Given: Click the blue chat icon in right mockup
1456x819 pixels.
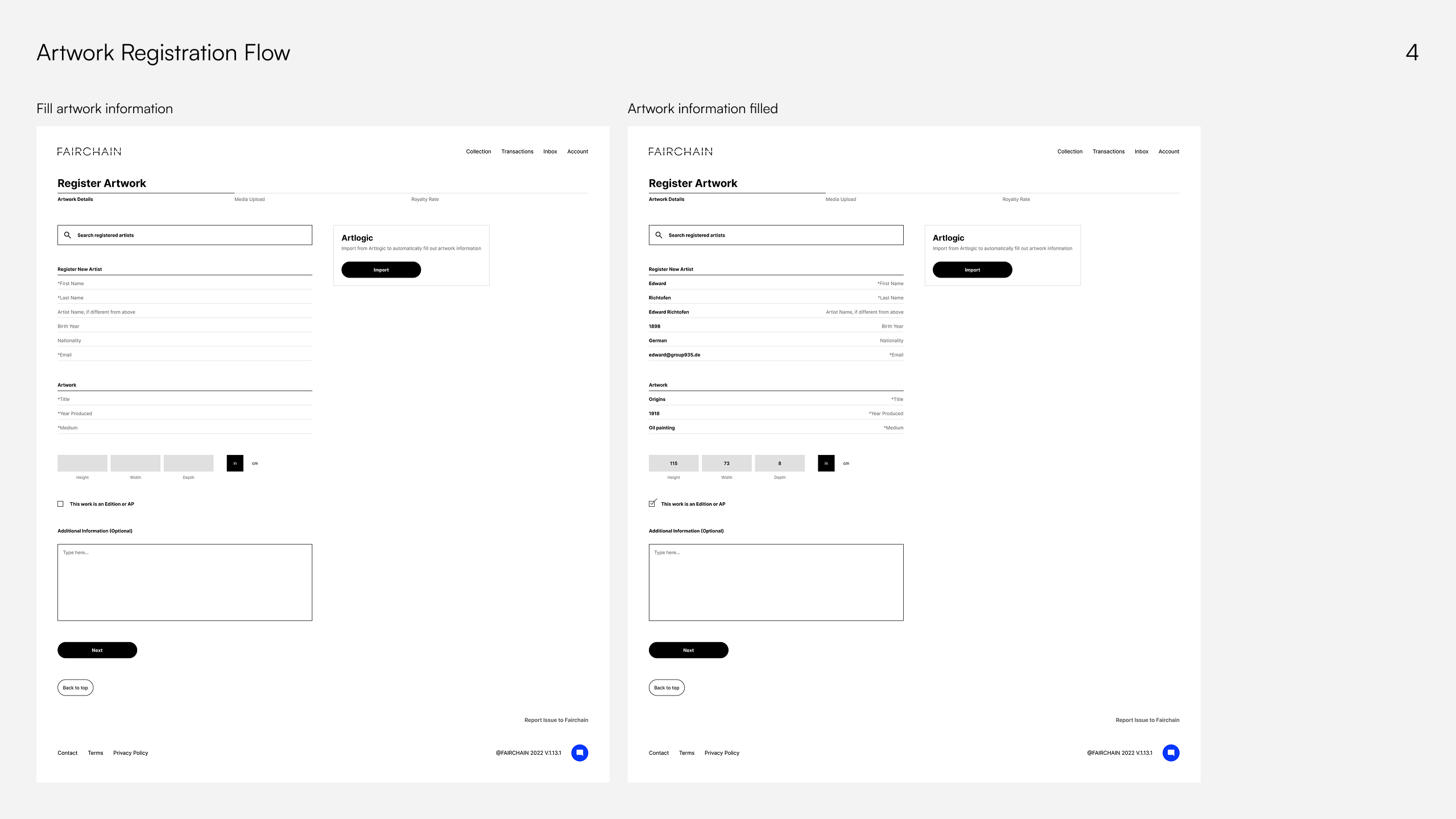Looking at the screenshot, I should (1170, 752).
